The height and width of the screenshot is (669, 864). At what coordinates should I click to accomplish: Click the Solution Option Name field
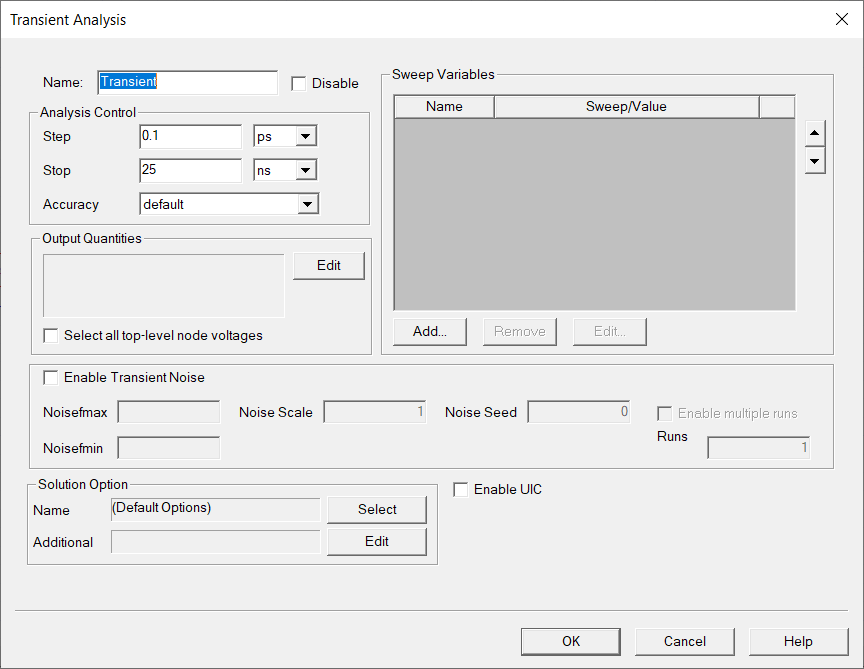coord(215,509)
